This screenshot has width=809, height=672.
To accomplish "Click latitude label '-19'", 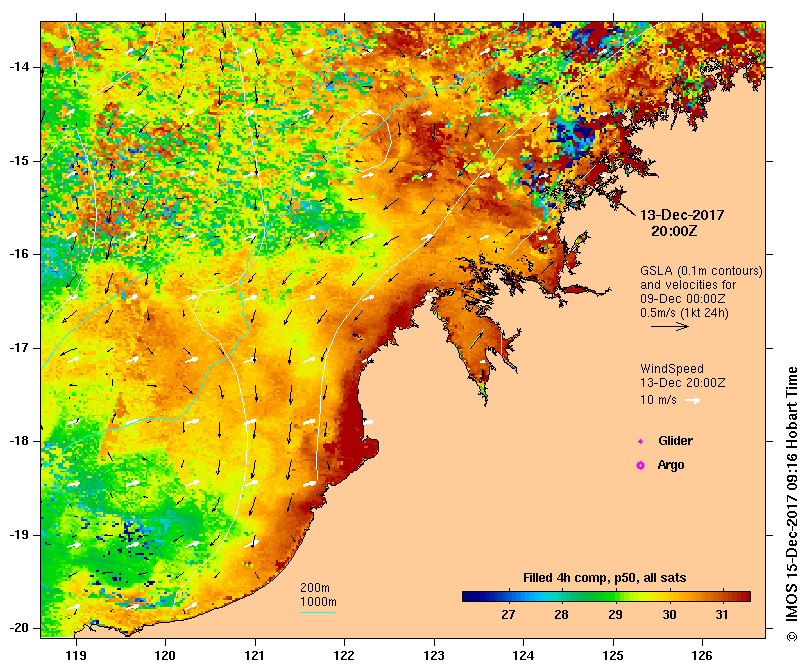I will [19, 535].
